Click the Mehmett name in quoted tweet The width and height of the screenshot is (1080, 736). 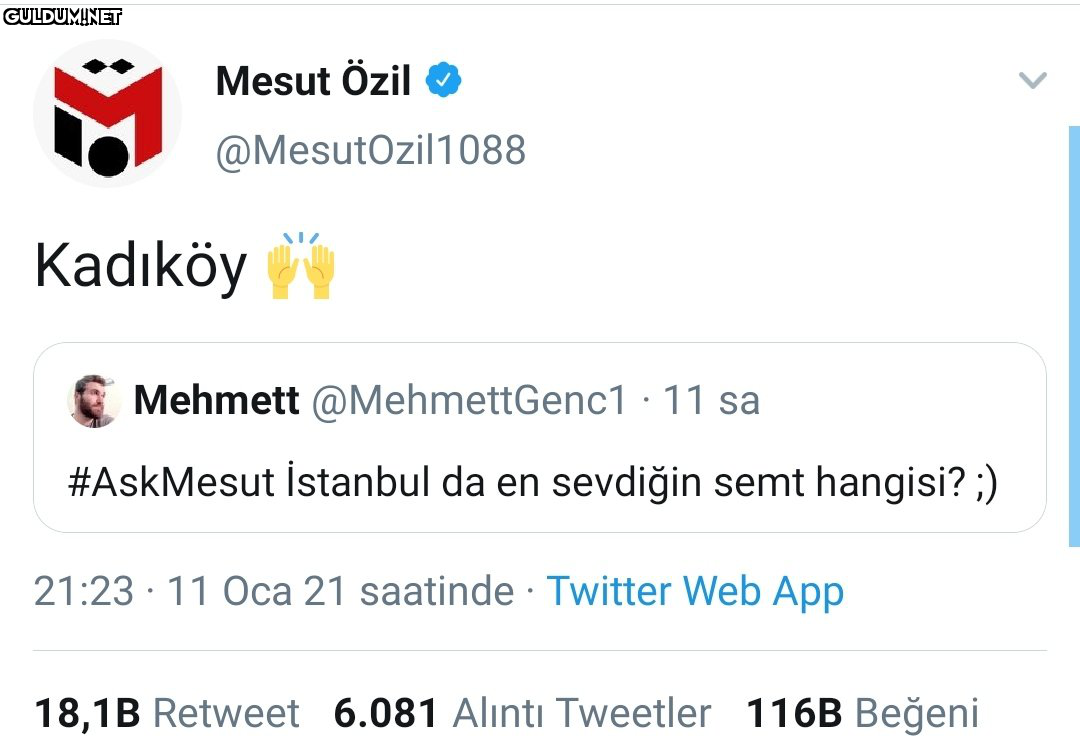point(216,401)
